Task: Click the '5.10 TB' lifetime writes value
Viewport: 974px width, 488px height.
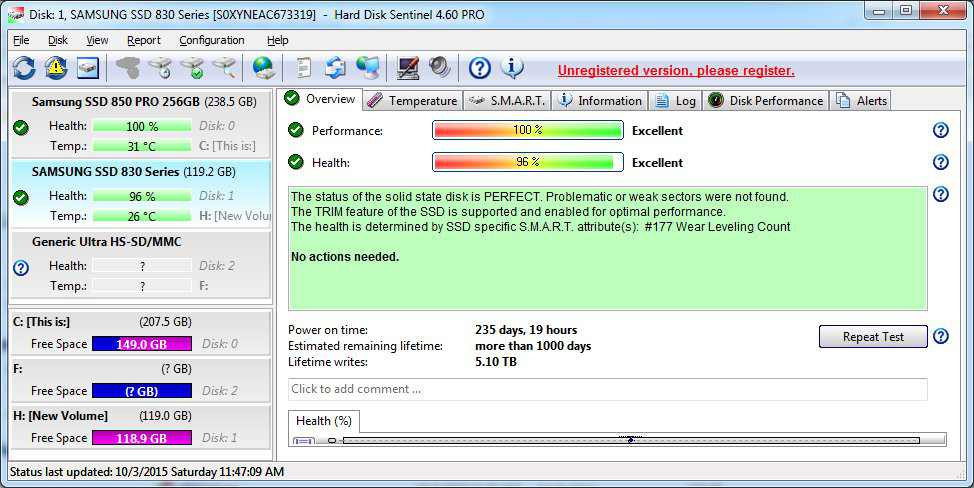Action: [x=496, y=361]
